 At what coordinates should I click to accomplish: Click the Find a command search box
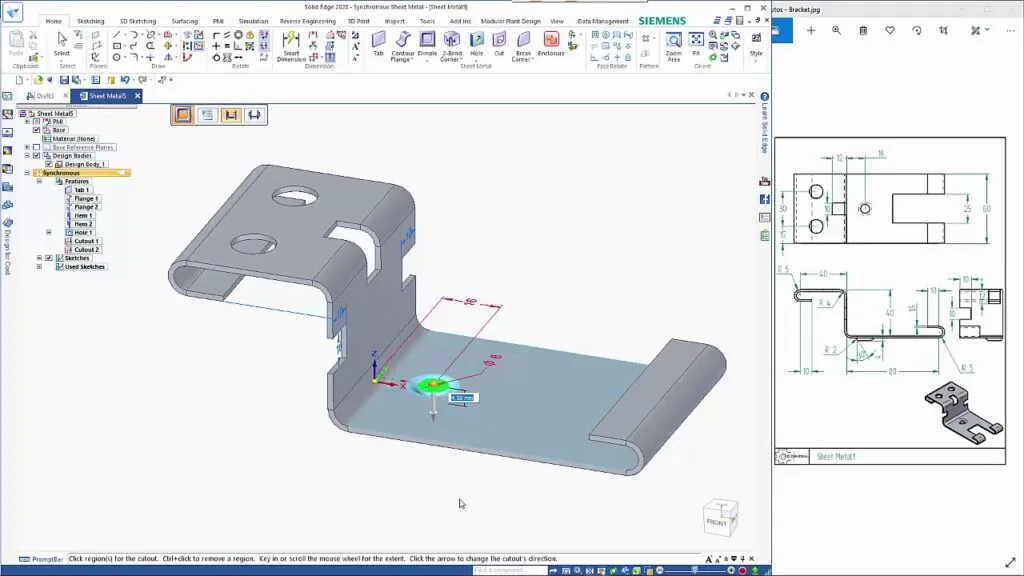pyautogui.click(x=509, y=570)
